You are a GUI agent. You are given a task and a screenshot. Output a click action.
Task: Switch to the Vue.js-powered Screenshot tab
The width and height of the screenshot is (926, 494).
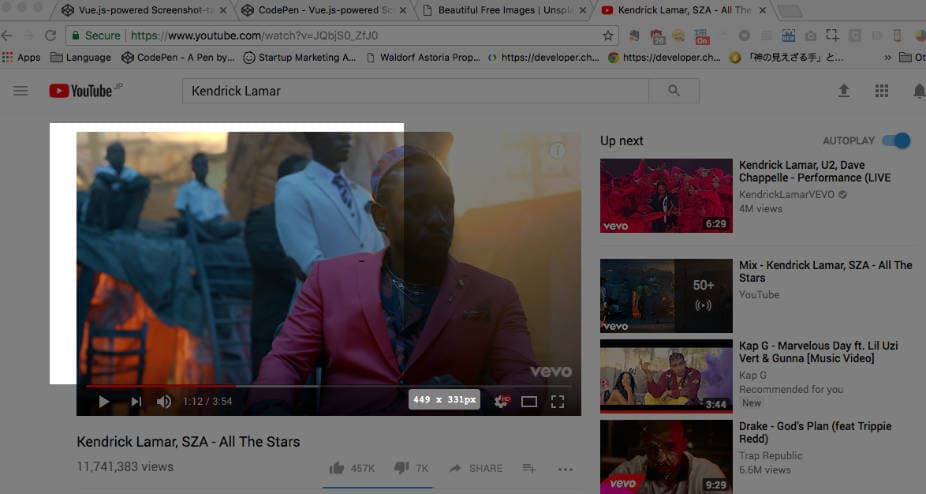click(x=145, y=10)
